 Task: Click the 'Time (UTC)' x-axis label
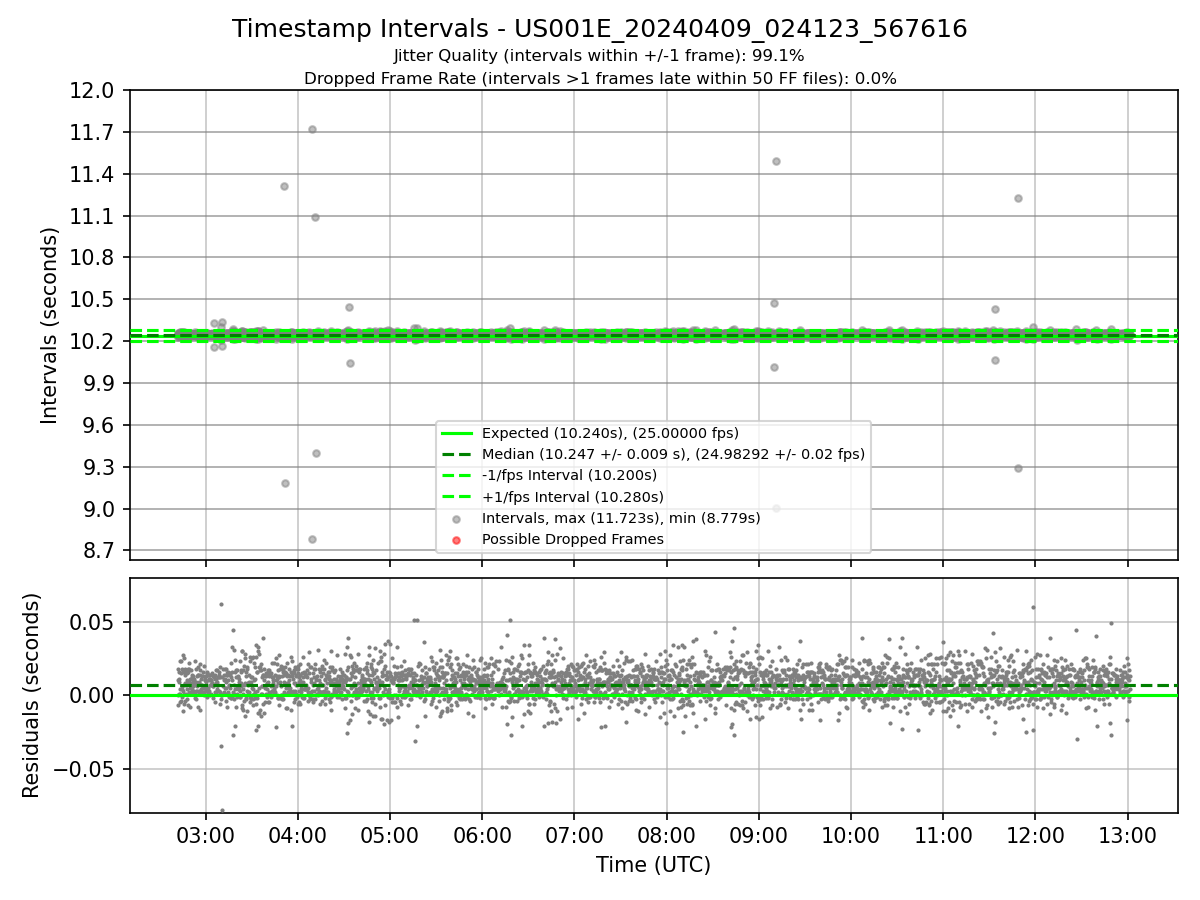pos(653,865)
